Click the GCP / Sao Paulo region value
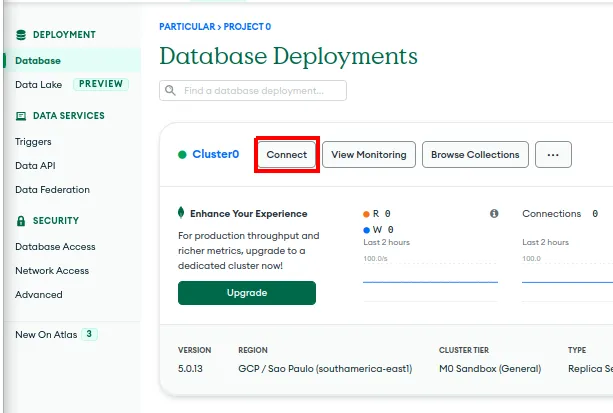The width and height of the screenshot is (613, 413). pos(325,368)
